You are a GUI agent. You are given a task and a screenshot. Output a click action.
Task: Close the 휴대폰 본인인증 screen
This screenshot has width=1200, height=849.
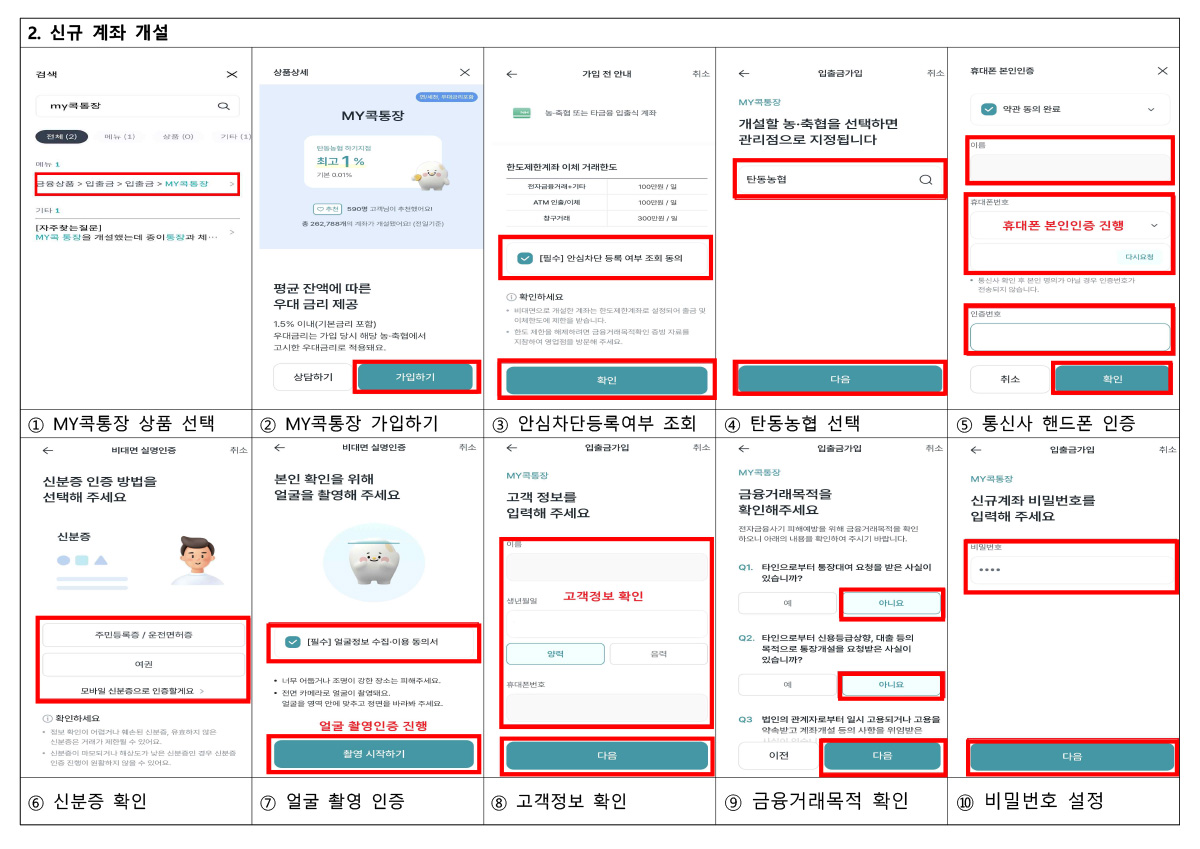click(1162, 71)
